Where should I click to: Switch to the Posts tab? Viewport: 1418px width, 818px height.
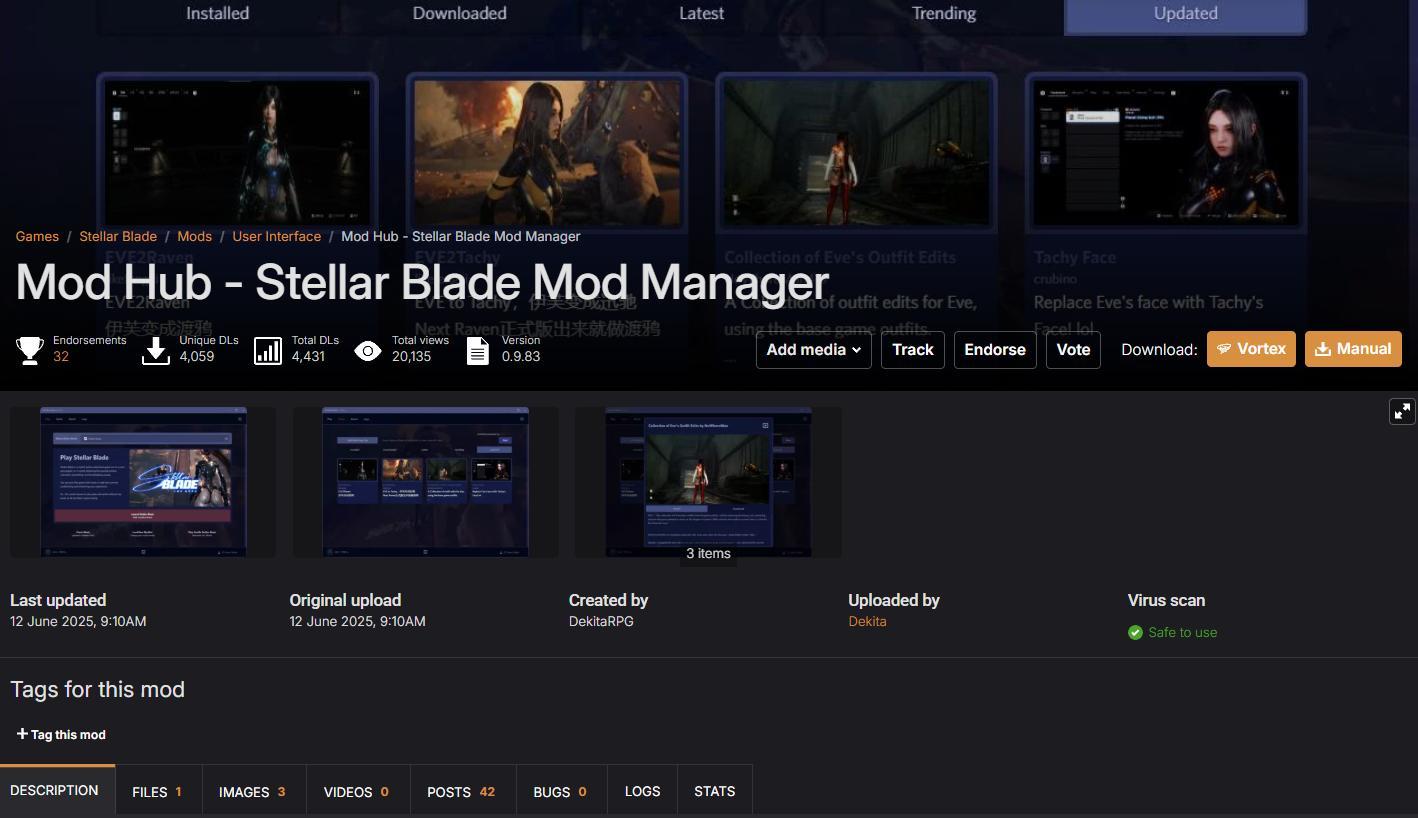(461, 790)
